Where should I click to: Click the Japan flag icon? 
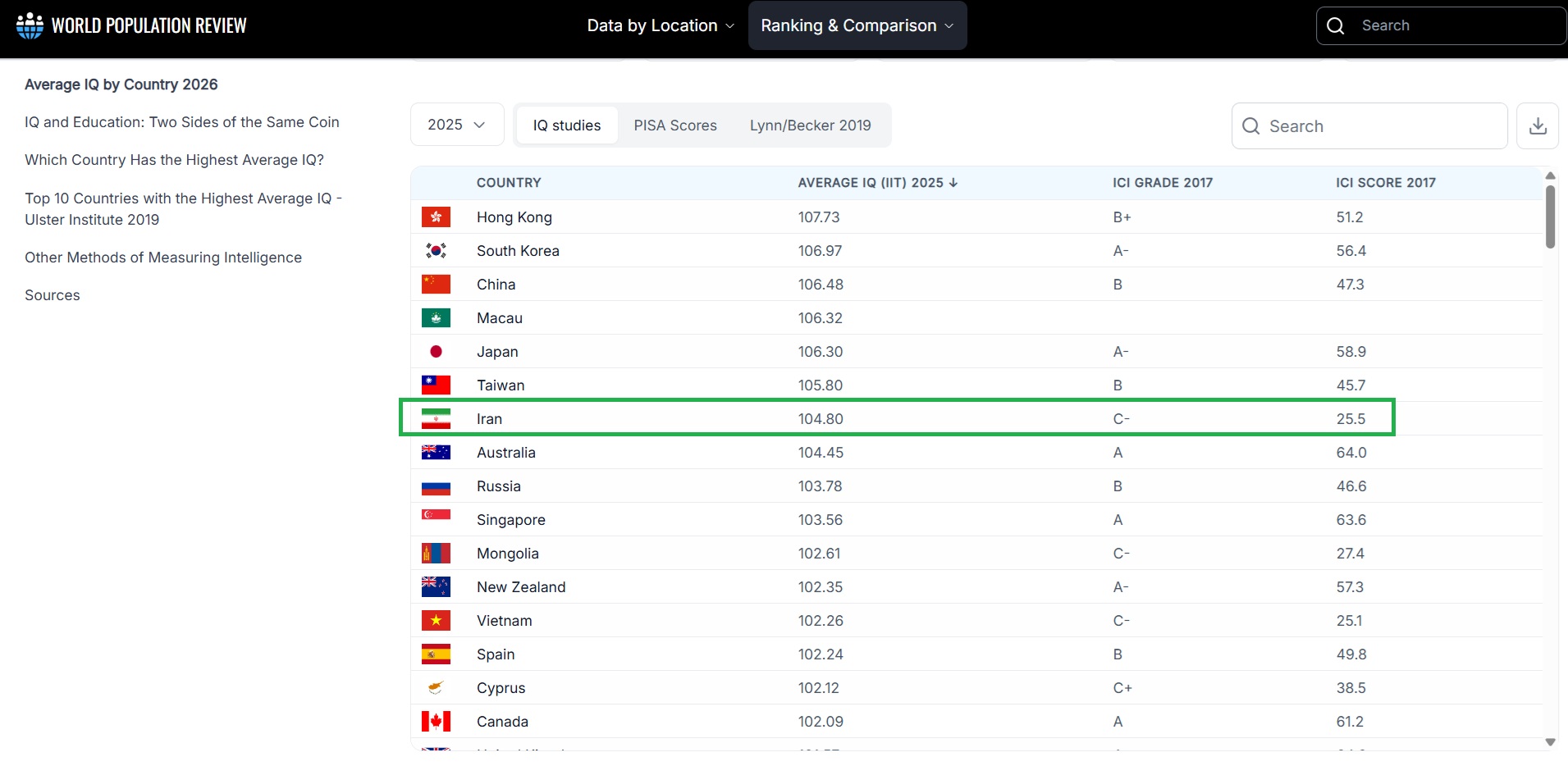click(436, 351)
